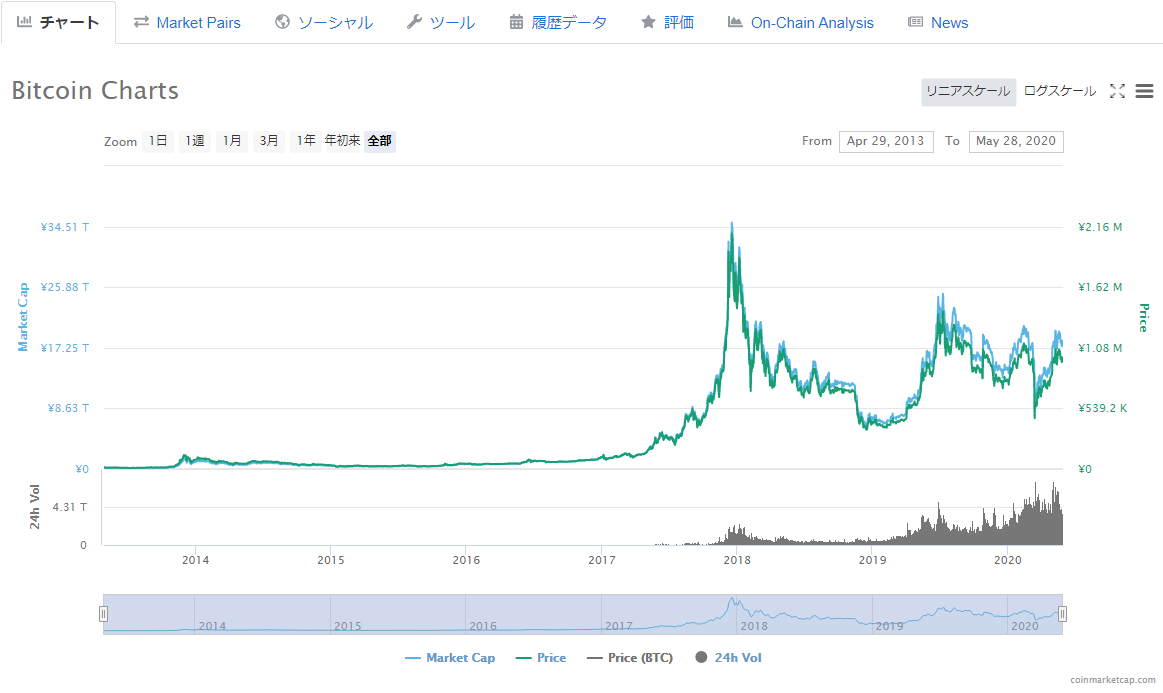Viewport: 1163px width, 693px height.
Task: Switch to the Market Pairs tab
Action: [187, 22]
